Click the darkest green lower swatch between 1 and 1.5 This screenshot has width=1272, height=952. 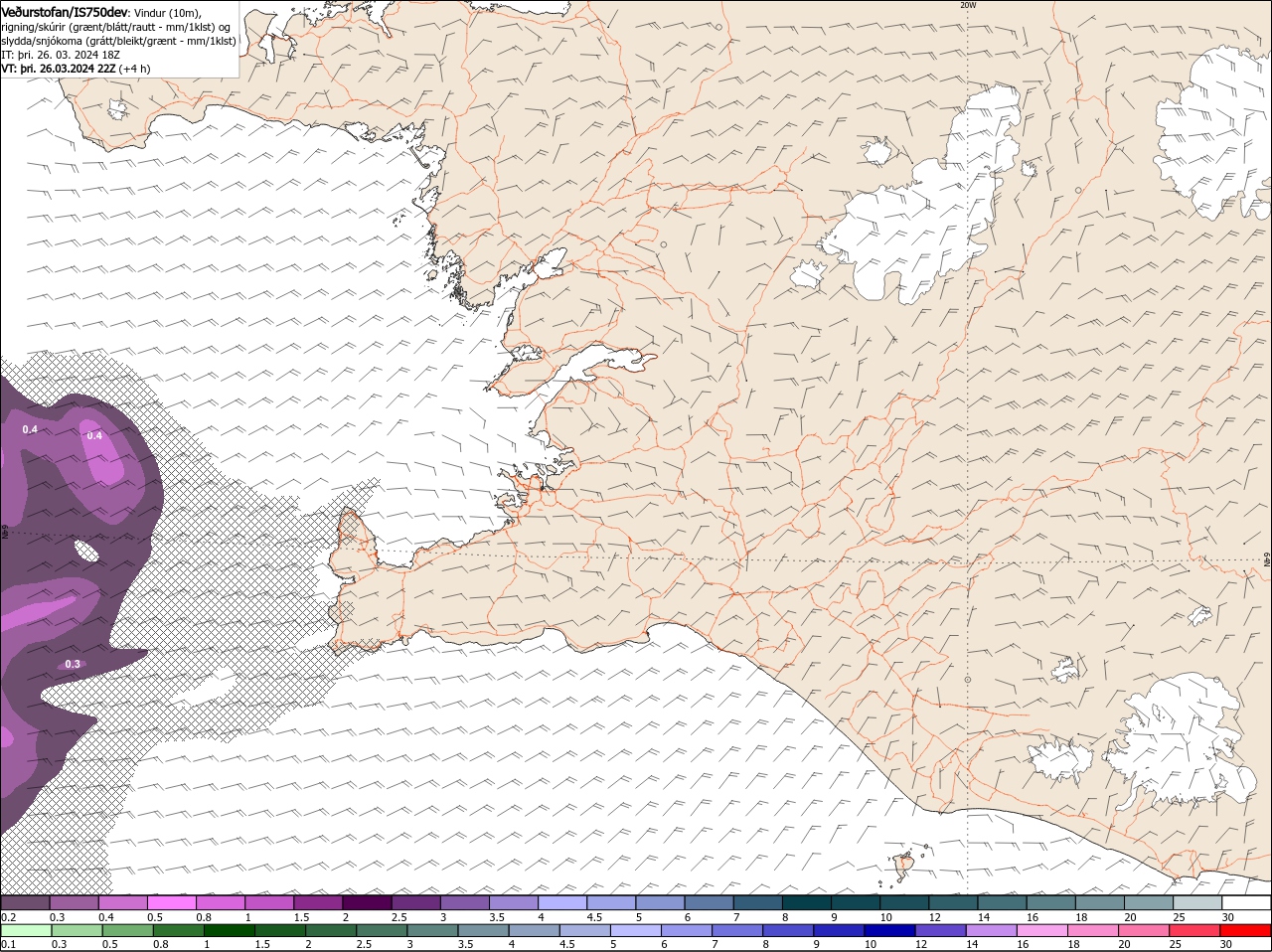pos(229,930)
